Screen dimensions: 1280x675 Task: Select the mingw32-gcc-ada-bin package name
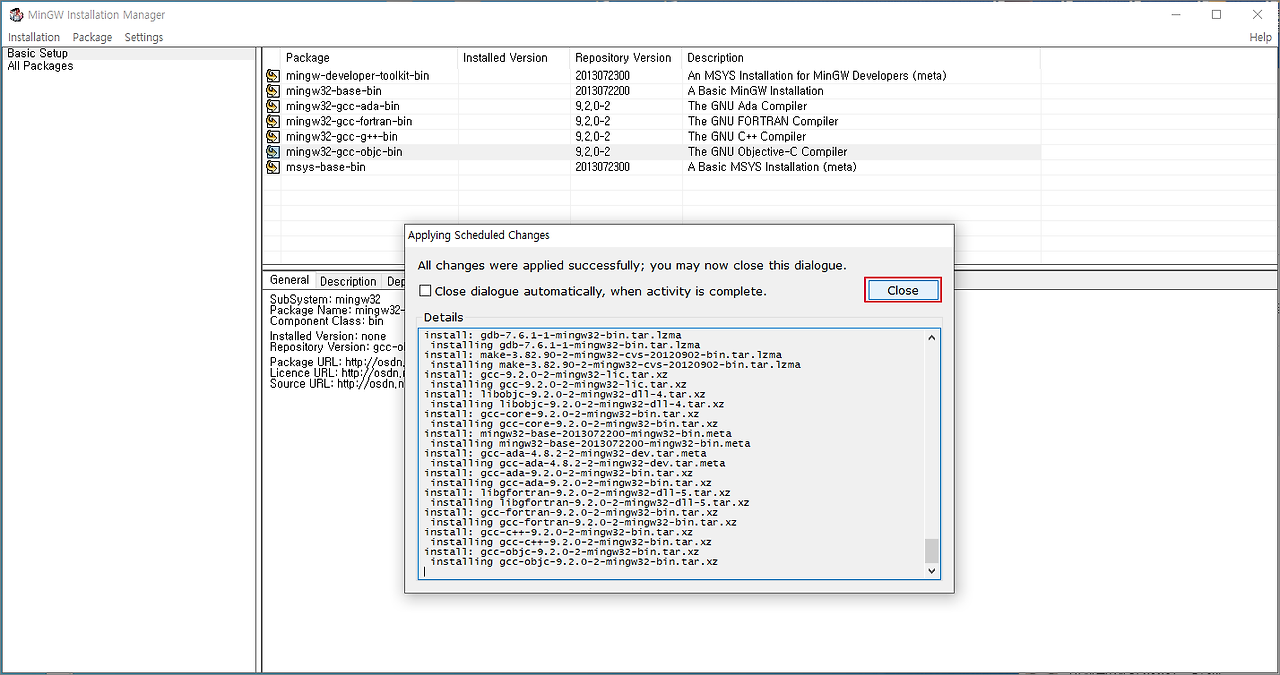coord(342,106)
